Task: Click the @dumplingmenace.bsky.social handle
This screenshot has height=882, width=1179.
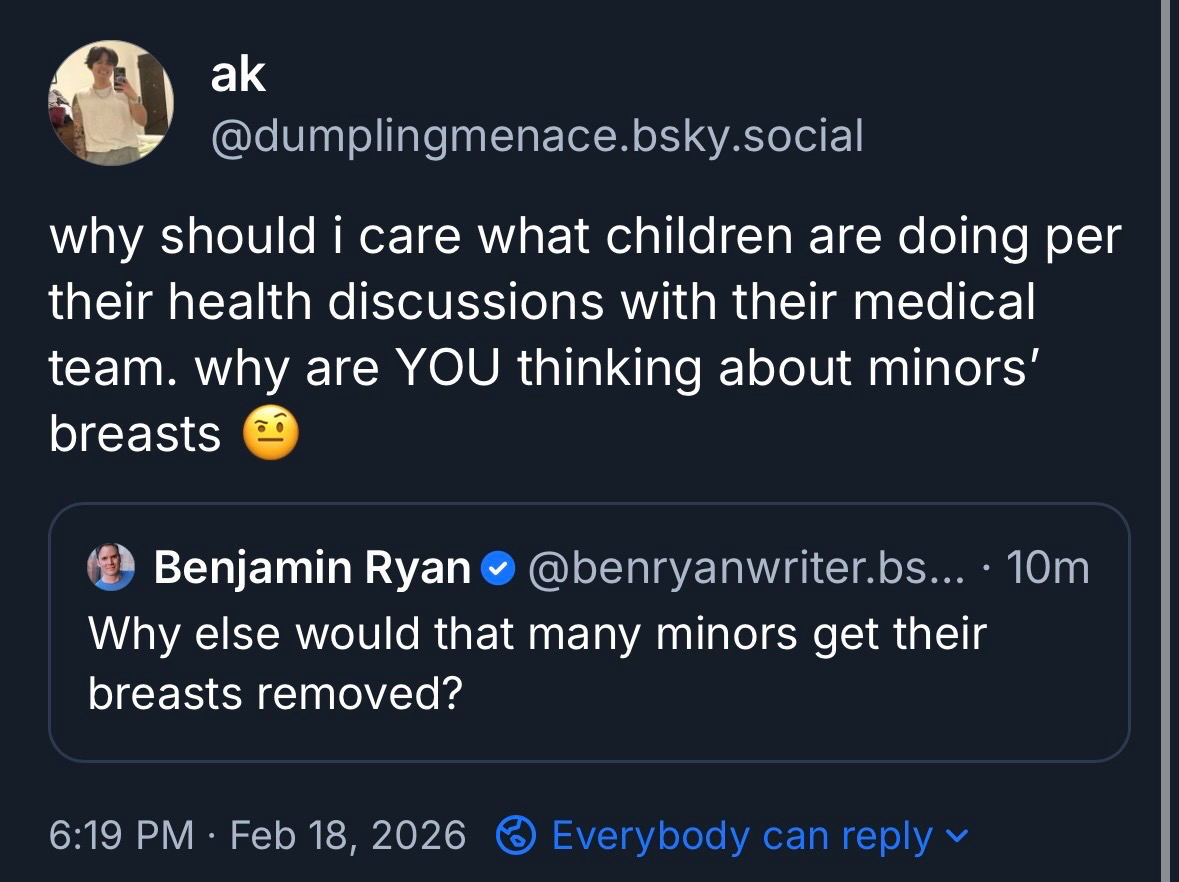Action: pos(536,135)
